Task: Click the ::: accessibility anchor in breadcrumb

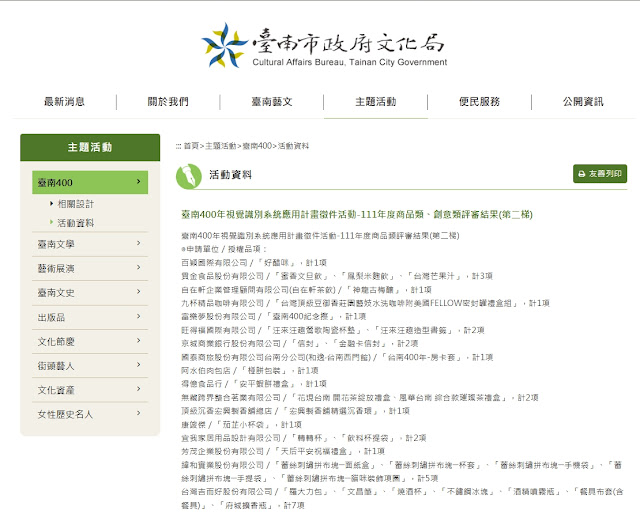Action: [x=178, y=146]
